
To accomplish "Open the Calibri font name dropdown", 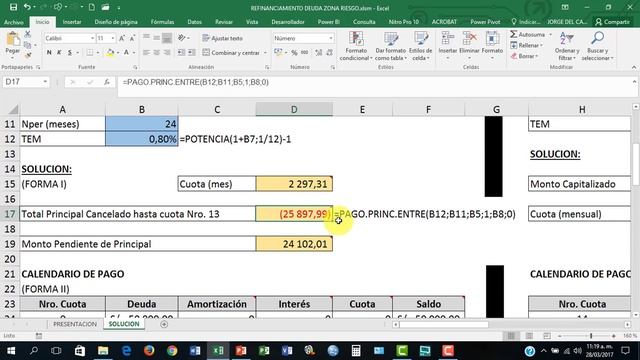I will pyautogui.click(x=92, y=38).
